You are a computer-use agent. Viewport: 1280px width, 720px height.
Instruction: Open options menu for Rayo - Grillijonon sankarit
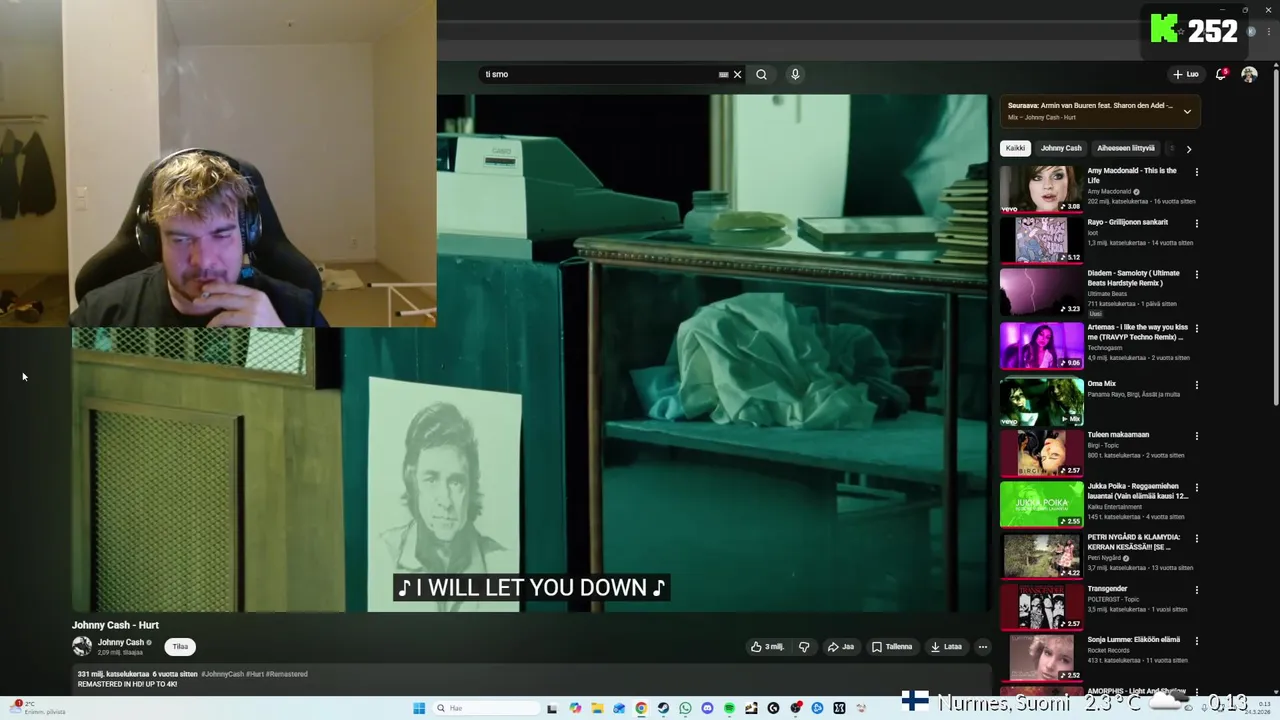pos(1196,223)
